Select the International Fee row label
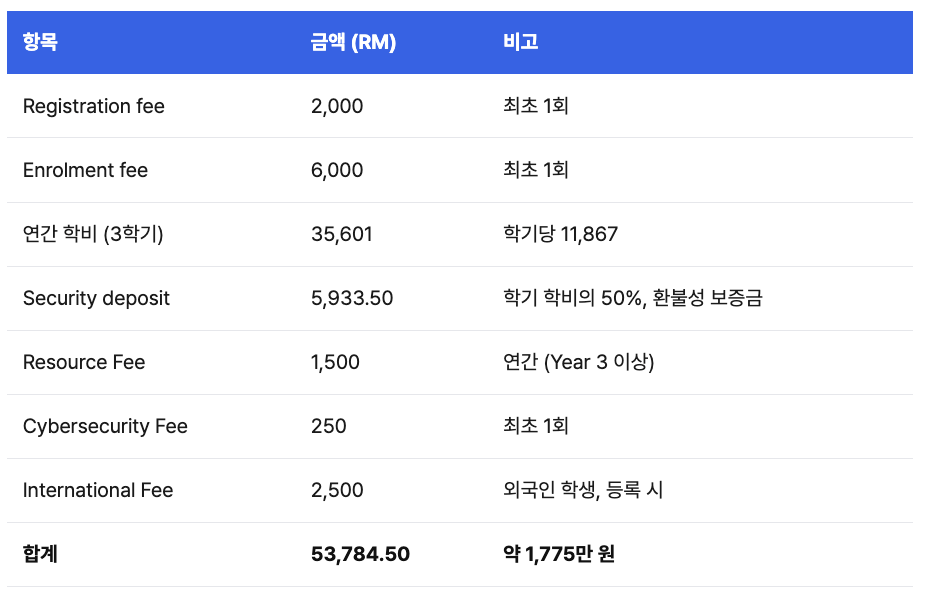This screenshot has width=926, height=604. (98, 490)
